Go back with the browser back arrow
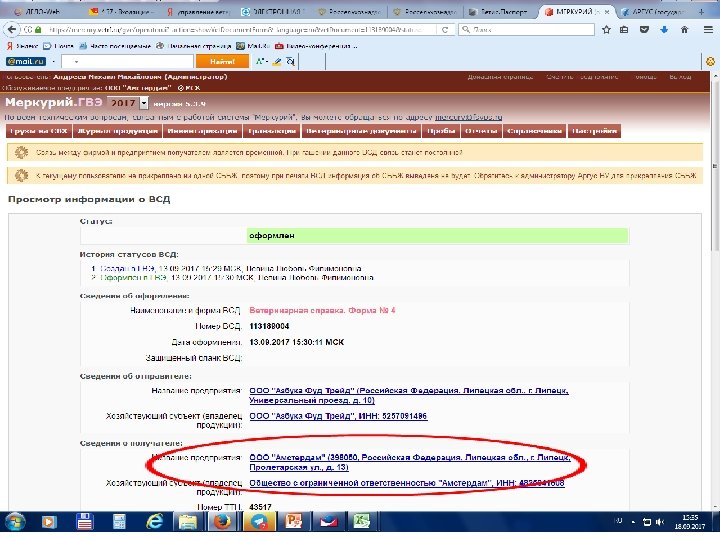 tap(12, 29)
